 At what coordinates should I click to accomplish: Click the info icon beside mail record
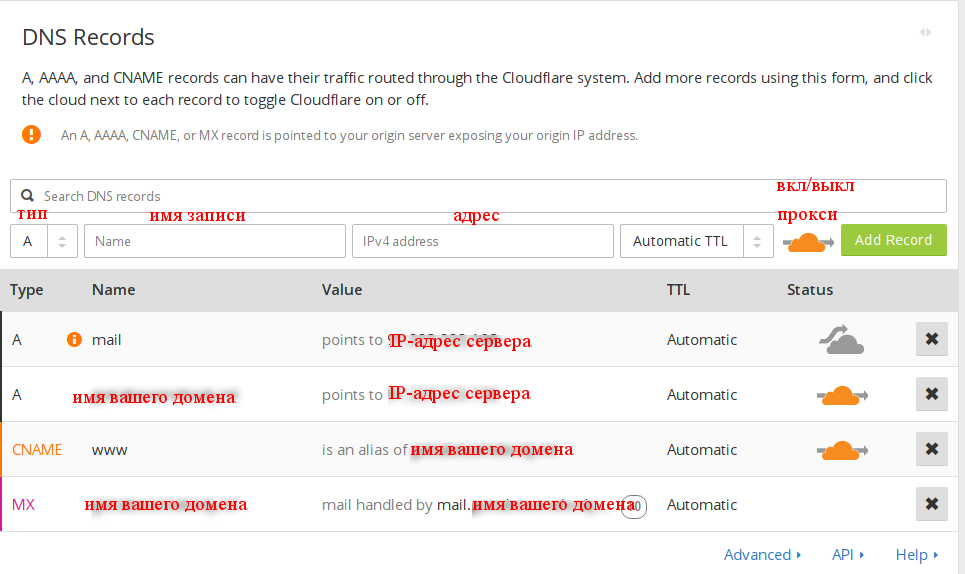pyautogui.click(x=74, y=339)
